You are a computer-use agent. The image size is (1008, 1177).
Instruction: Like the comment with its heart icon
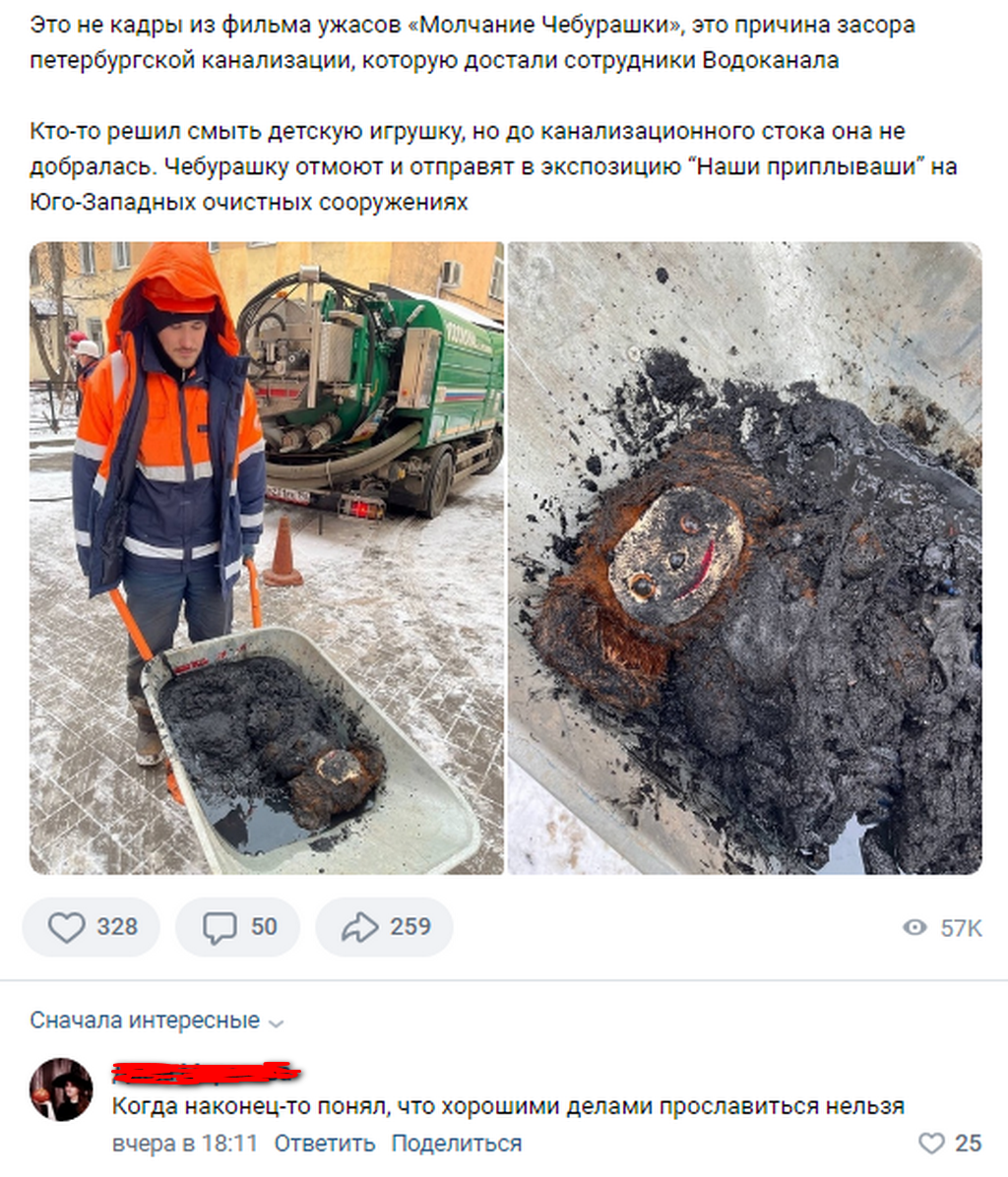click(931, 1144)
